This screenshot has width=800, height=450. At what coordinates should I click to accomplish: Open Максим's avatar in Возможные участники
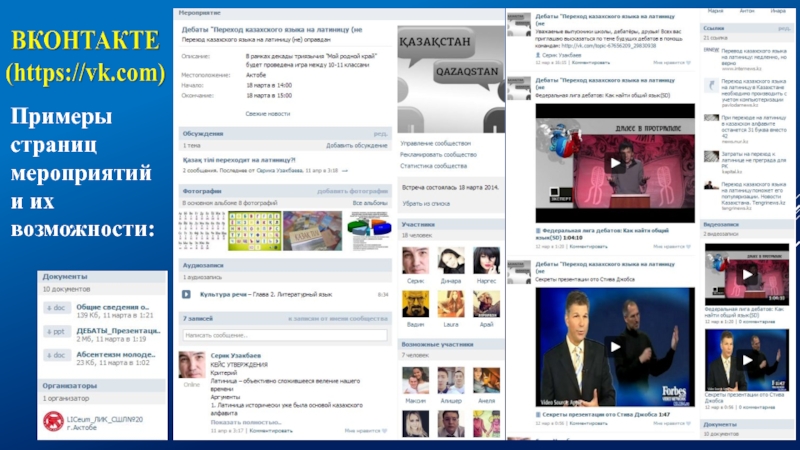point(415,381)
